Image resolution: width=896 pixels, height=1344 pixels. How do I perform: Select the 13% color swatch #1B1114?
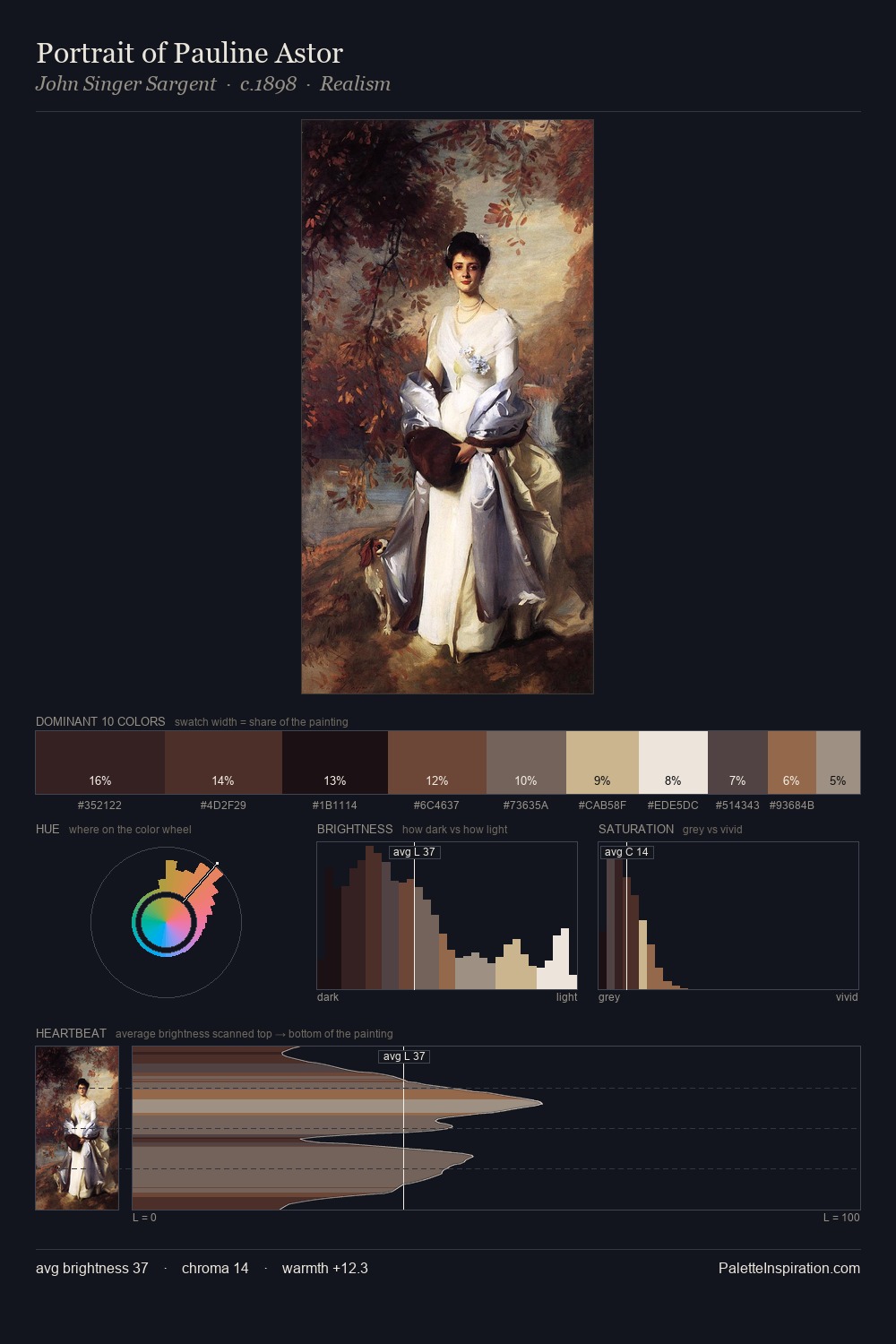tap(335, 762)
